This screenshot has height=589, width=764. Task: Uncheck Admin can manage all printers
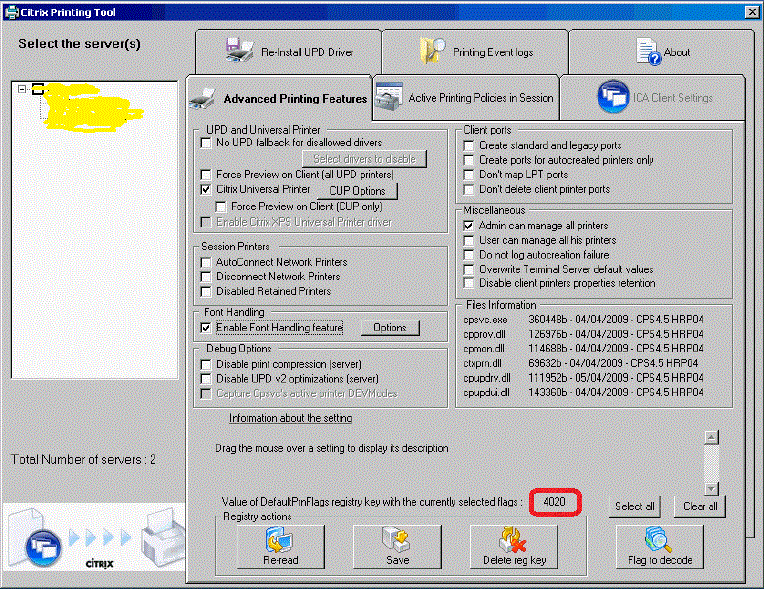(469, 226)
